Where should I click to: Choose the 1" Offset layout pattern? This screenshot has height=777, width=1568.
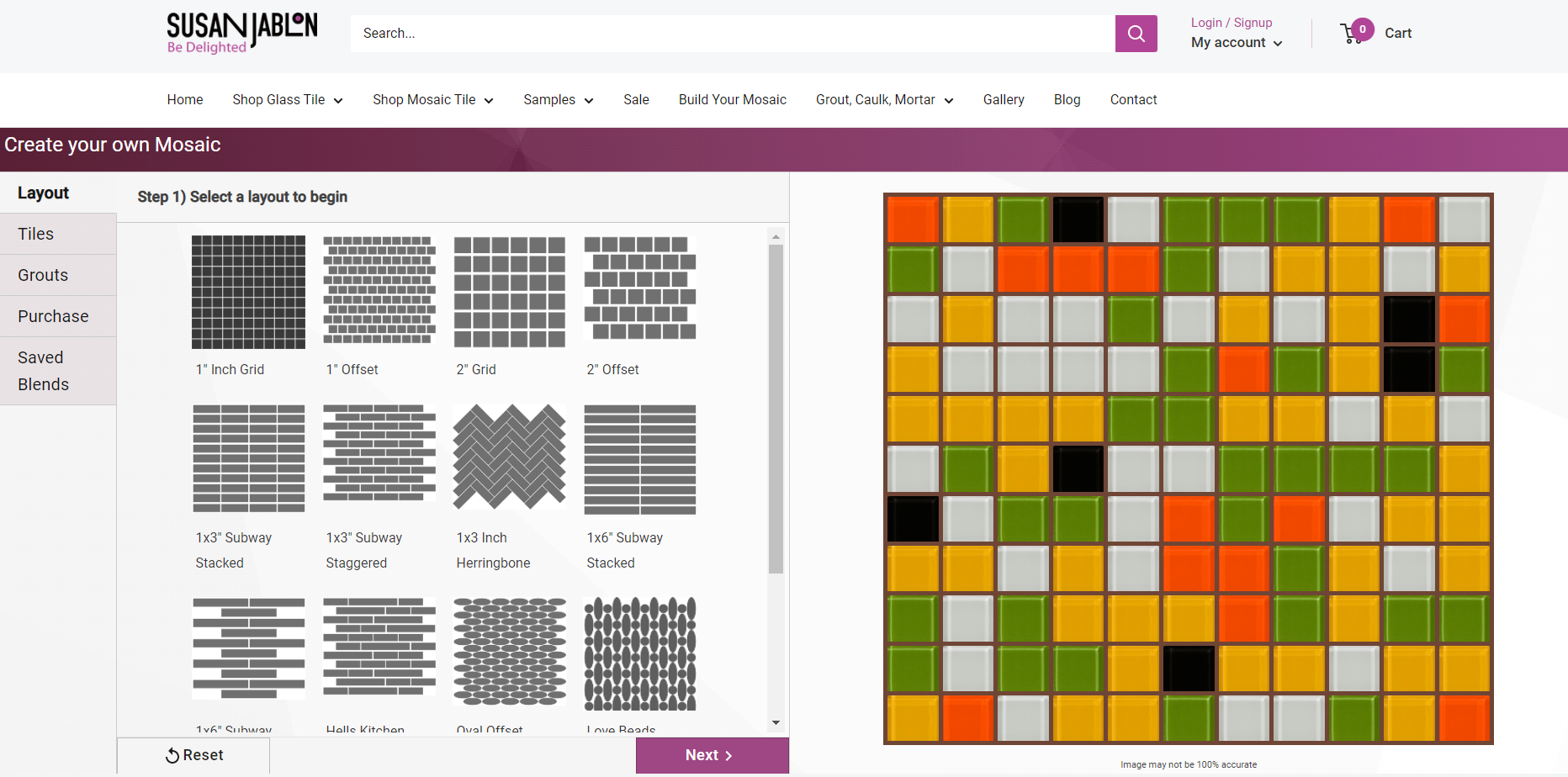click(x=379, y=292)
